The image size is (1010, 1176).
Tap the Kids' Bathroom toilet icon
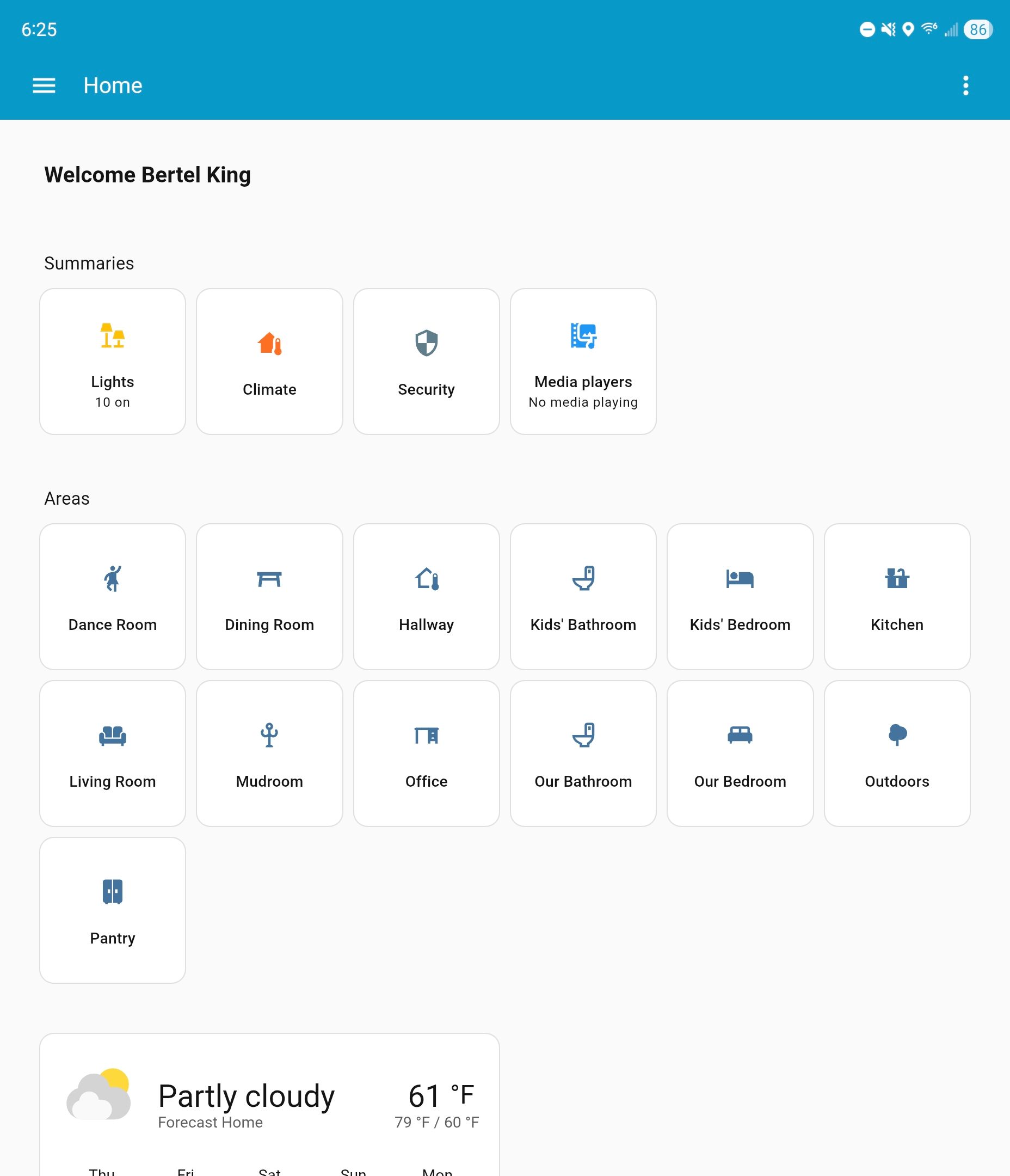pos(583,578)
